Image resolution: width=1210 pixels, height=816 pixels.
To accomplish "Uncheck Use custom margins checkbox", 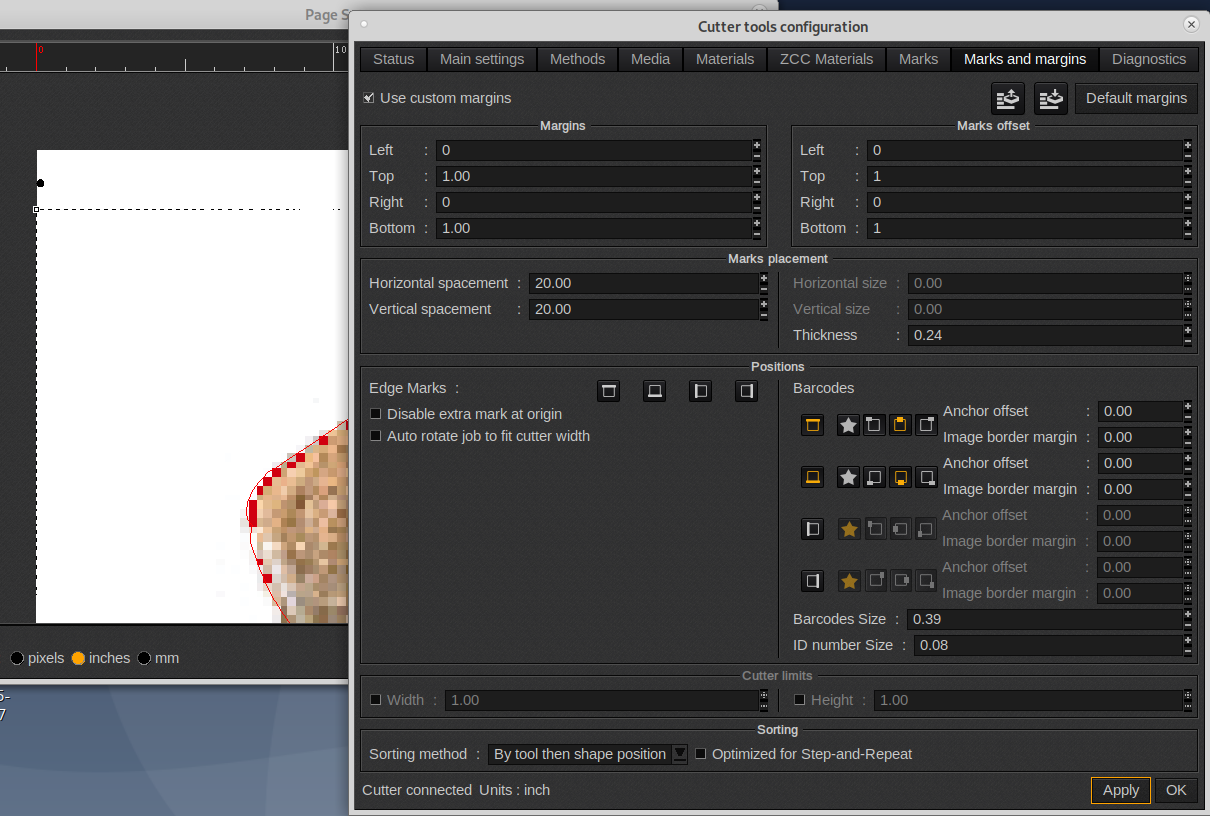I will pyautogui.click(x=369, y=98).
